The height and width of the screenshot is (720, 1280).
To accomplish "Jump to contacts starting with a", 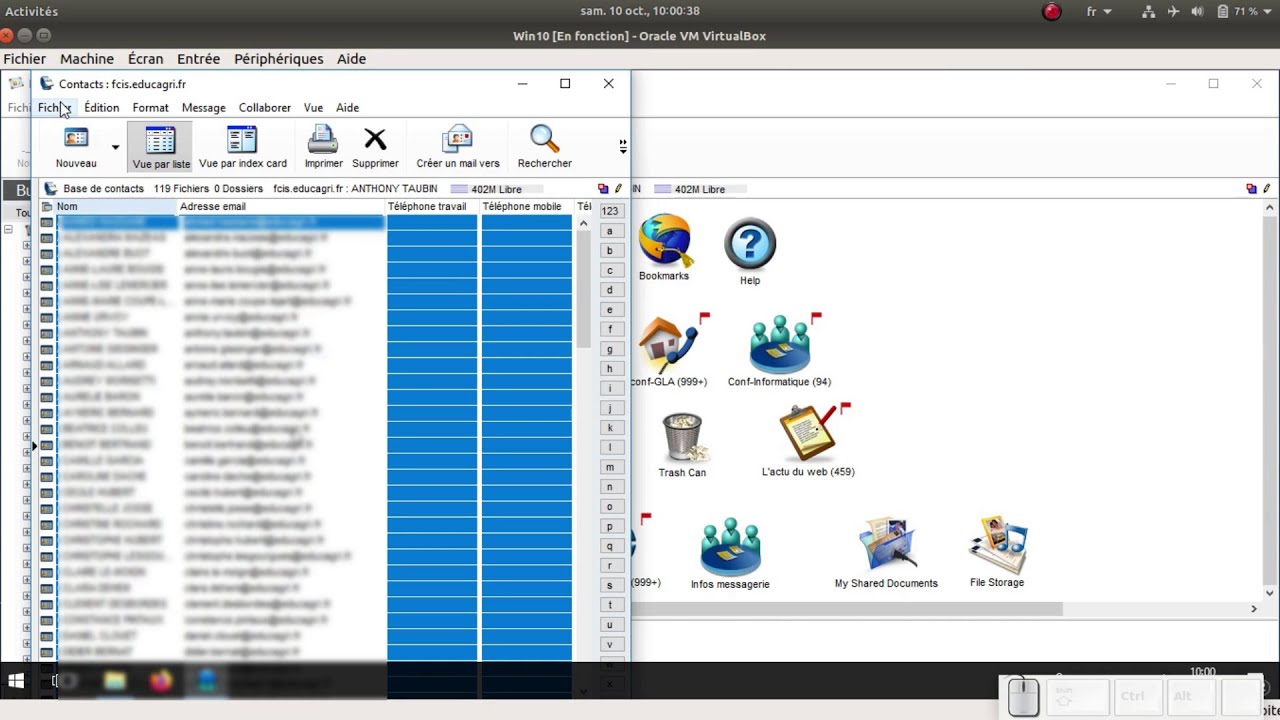I will click(x=610, y=231).
